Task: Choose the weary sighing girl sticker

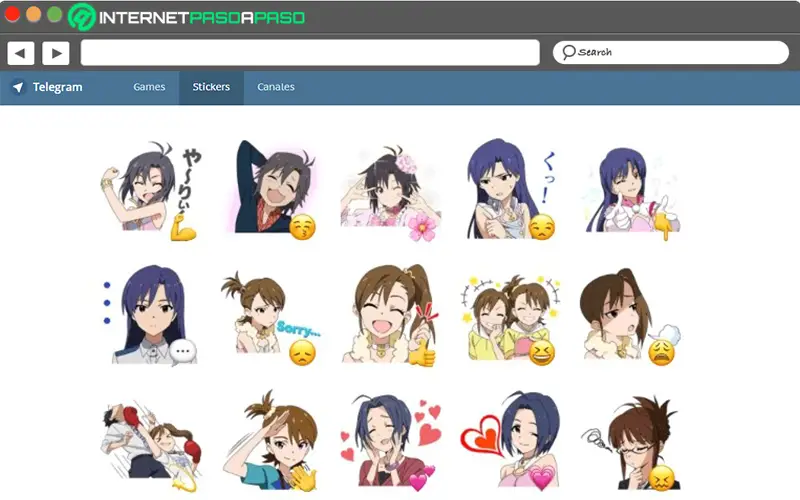Action: tap(630, 316)
